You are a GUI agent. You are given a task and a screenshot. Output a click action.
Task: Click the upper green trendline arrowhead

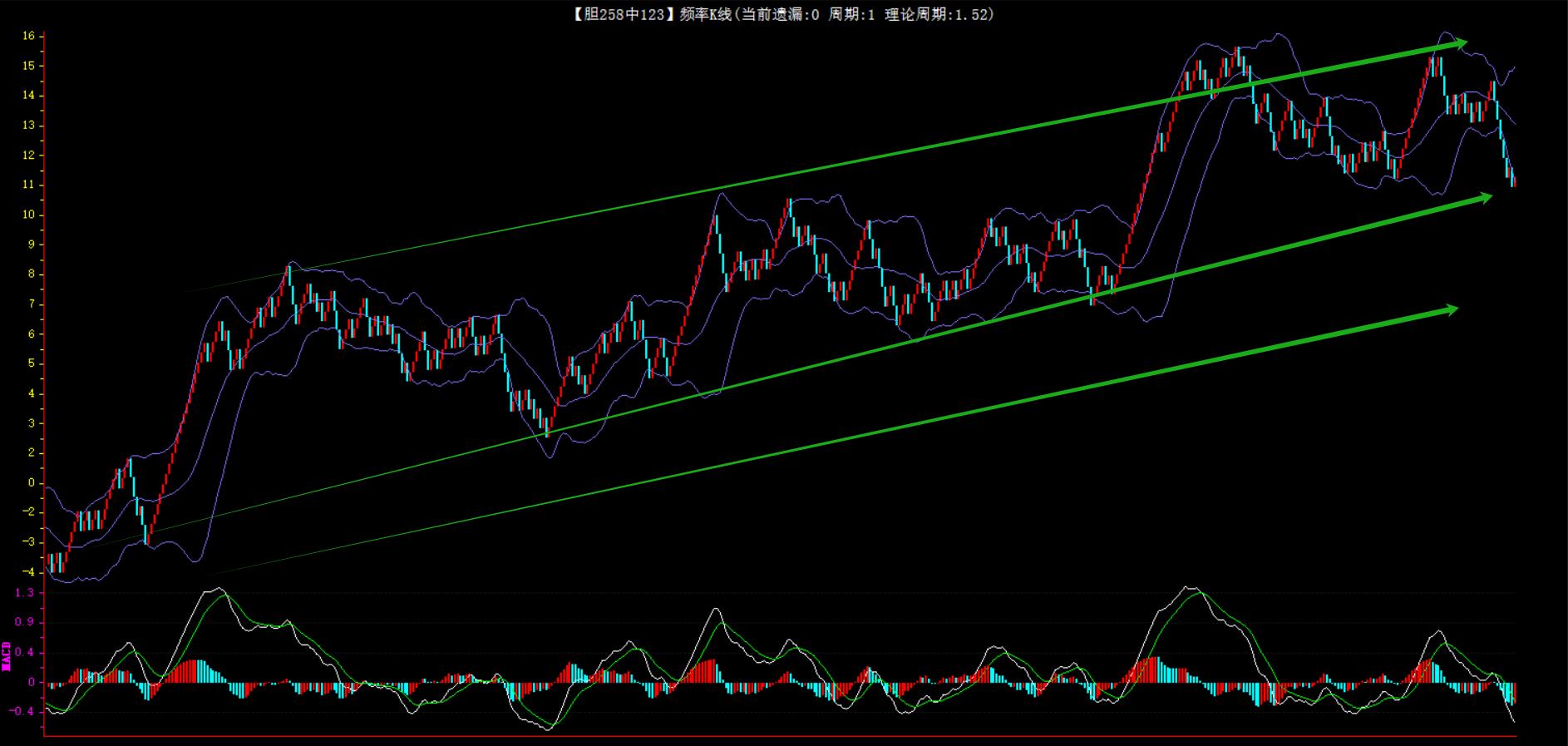click(x=1462, y=43)
